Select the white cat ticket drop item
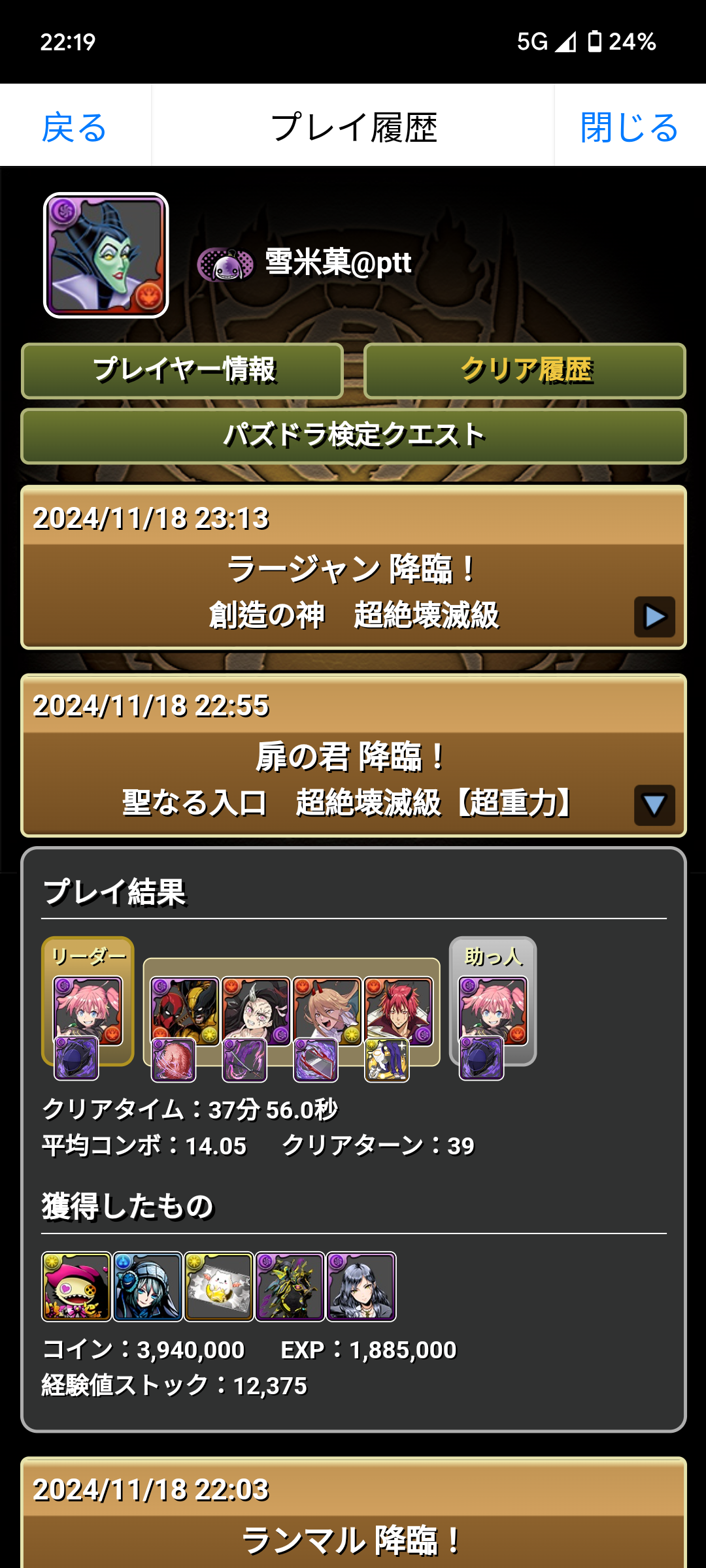The width and height of the screenshot is (706, 1568). [219, 1286]
